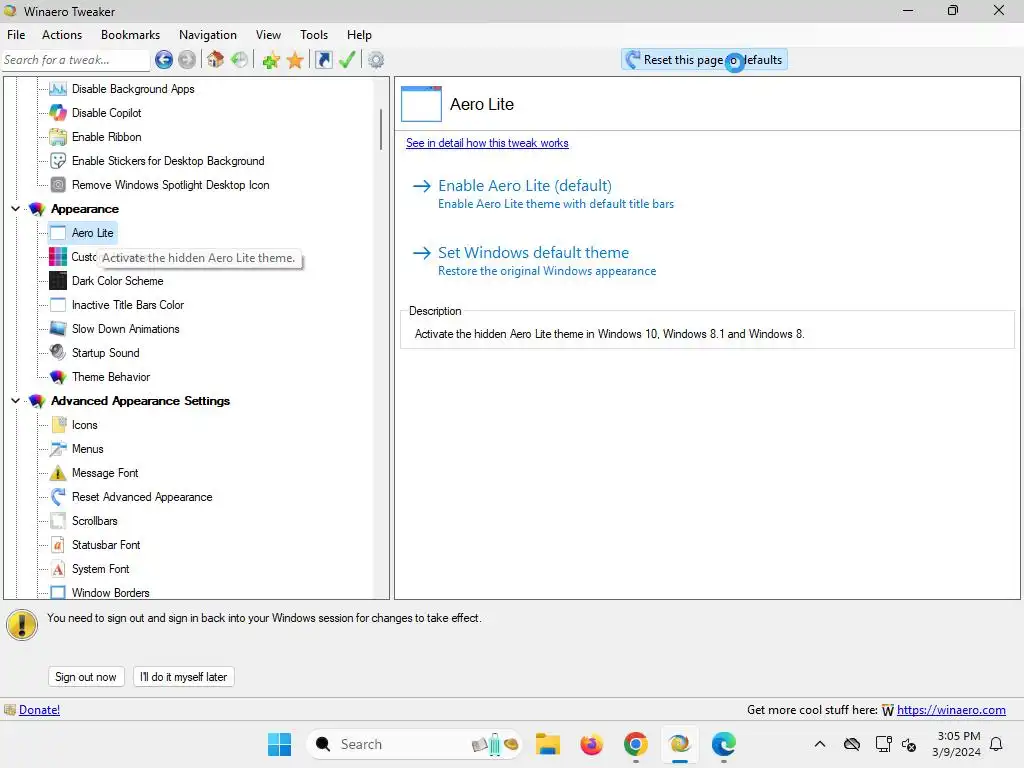Screen dimensions: 1024x768
Task: Click the green add bookmark star icon
Action: pyautogui.click(x=271, y=60)
